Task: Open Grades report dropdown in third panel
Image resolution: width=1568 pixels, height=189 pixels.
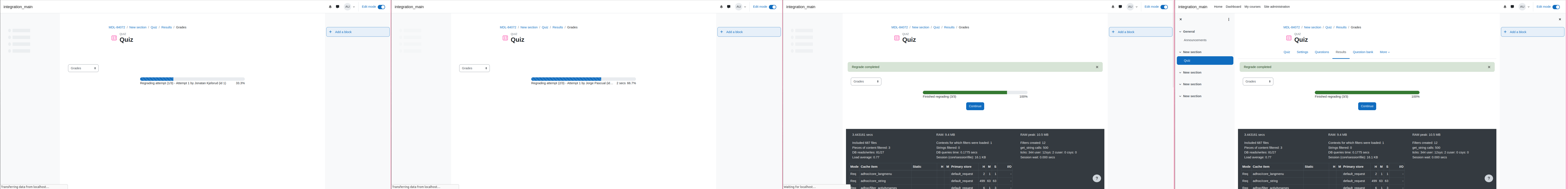Action: (x=866, y=82)
